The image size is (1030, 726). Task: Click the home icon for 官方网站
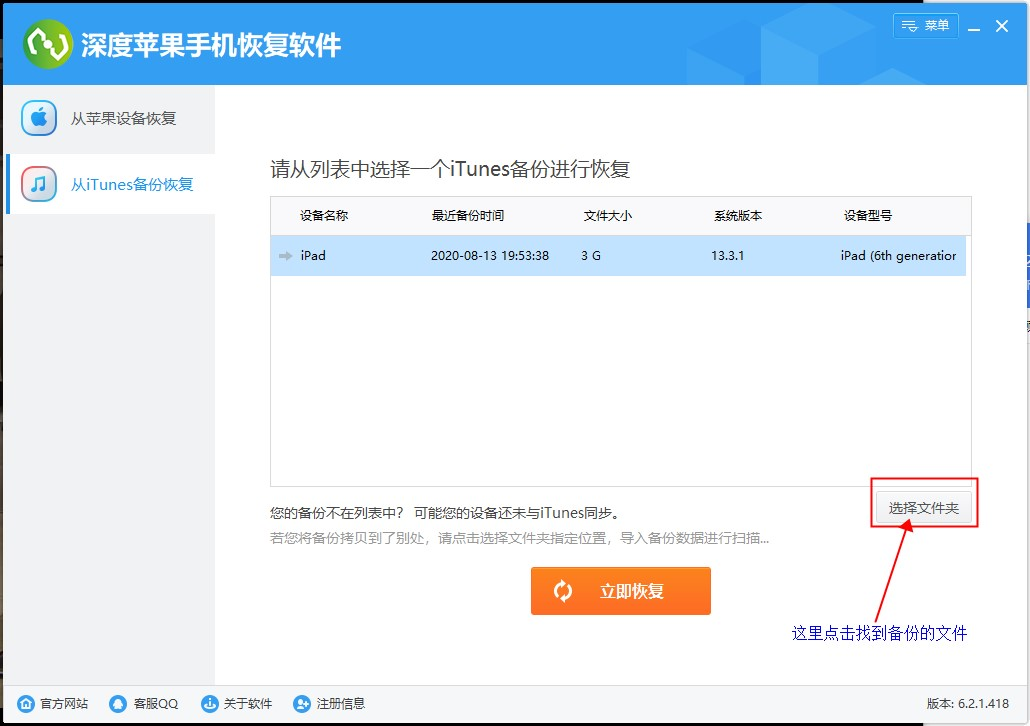click(26, 704)
